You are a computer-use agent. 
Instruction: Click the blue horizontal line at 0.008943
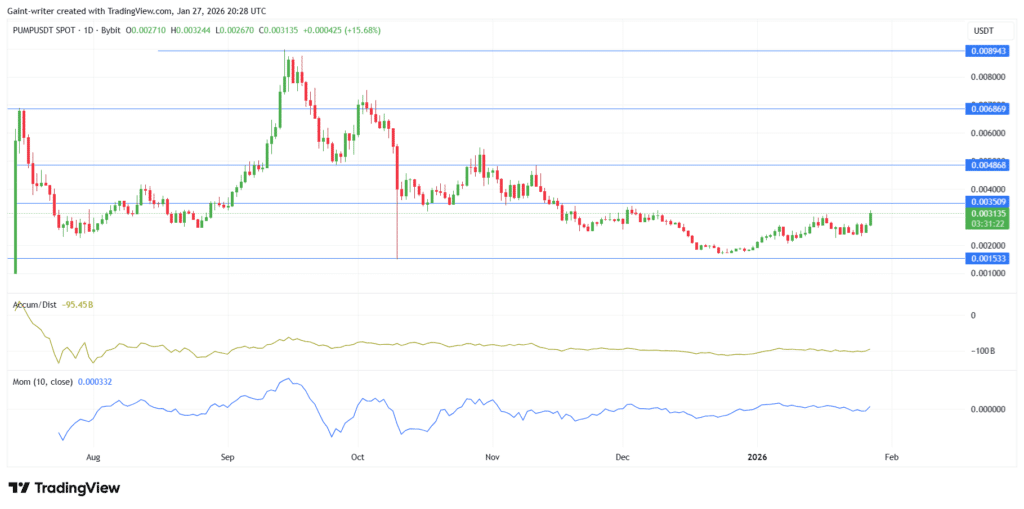562,50
